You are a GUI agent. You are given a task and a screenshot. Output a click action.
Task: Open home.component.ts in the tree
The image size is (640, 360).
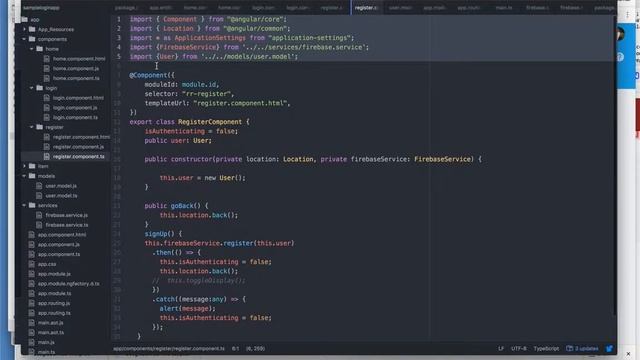(x=76, y=78)
